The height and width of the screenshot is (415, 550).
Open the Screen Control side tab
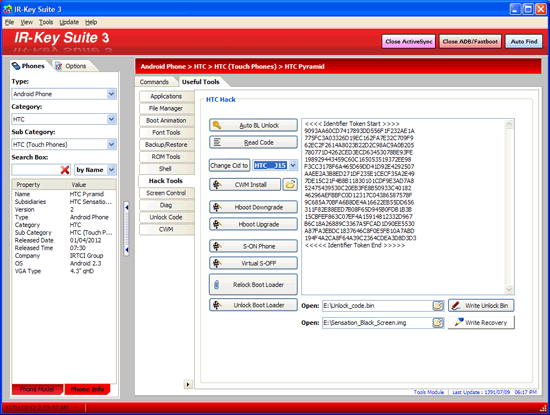(166, 193)
